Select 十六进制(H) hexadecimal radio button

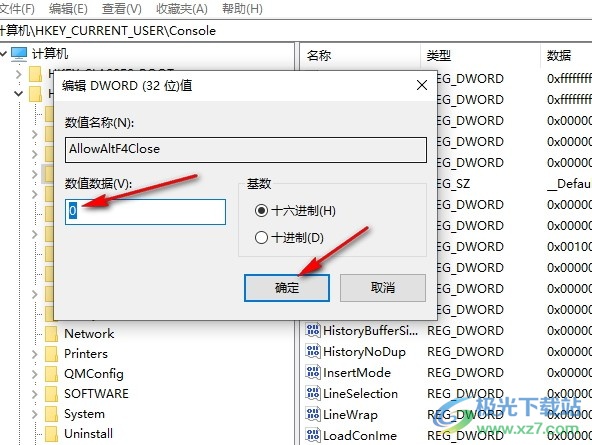[x=261, y=210]
